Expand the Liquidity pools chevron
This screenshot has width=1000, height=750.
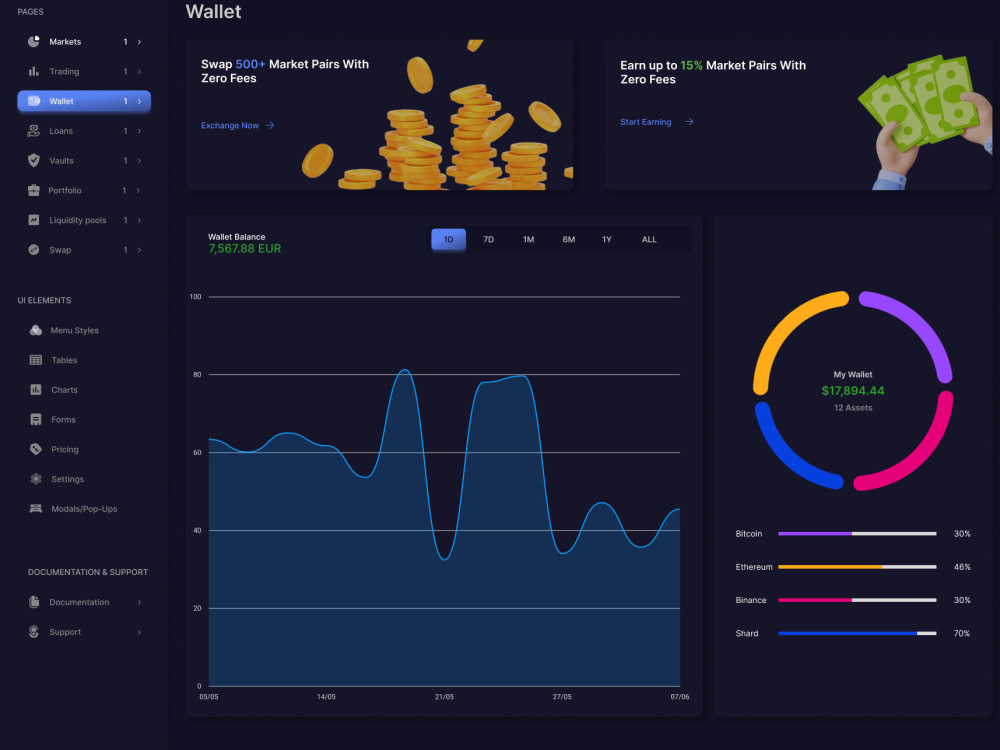(139, 221)
